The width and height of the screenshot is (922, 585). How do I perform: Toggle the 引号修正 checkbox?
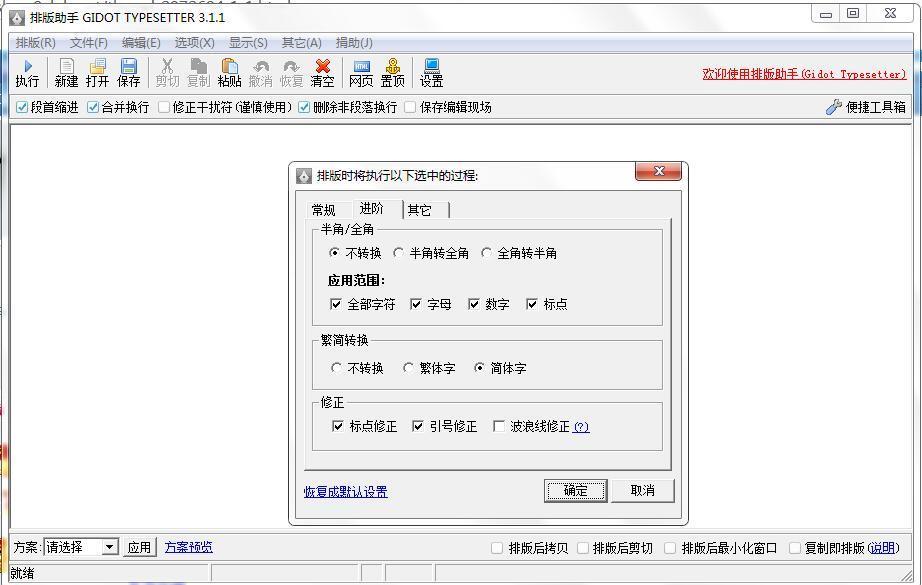417,426
